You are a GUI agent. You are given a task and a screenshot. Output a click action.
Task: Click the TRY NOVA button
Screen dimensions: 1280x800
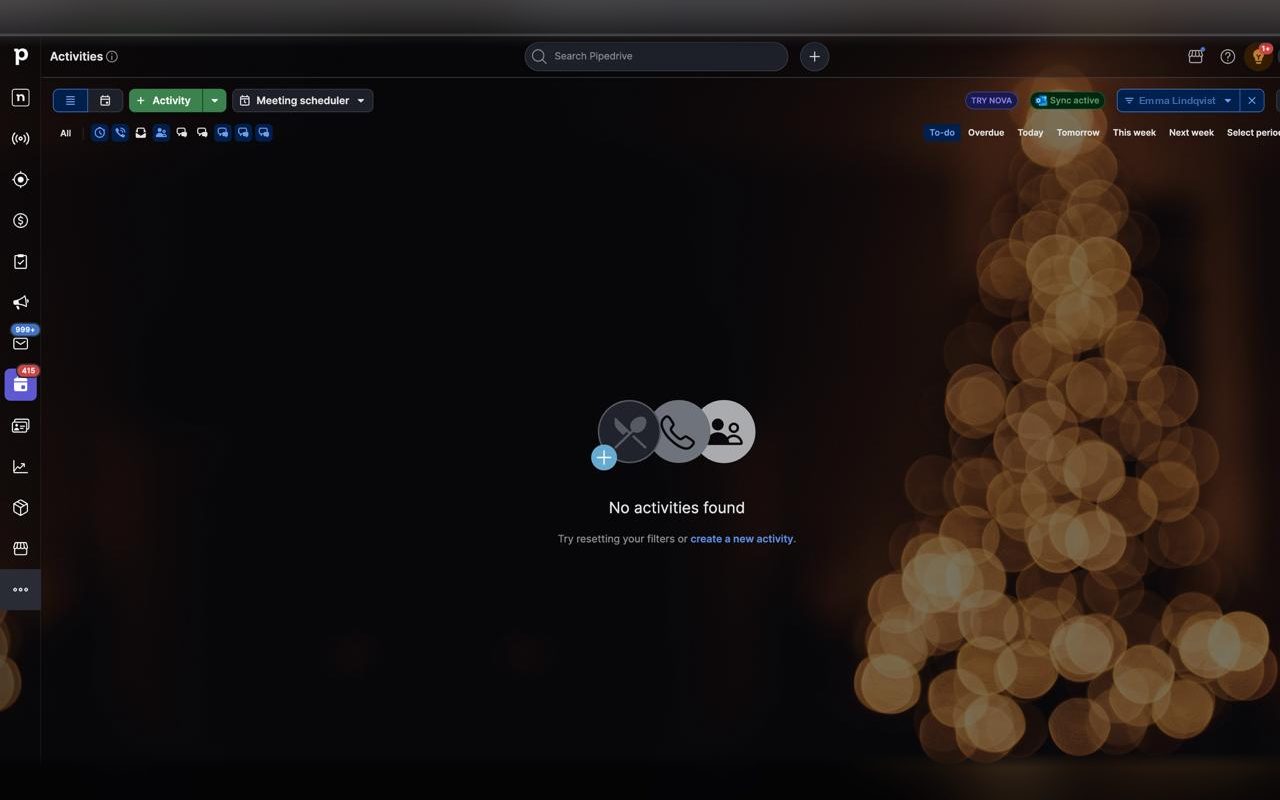(991, 101)
